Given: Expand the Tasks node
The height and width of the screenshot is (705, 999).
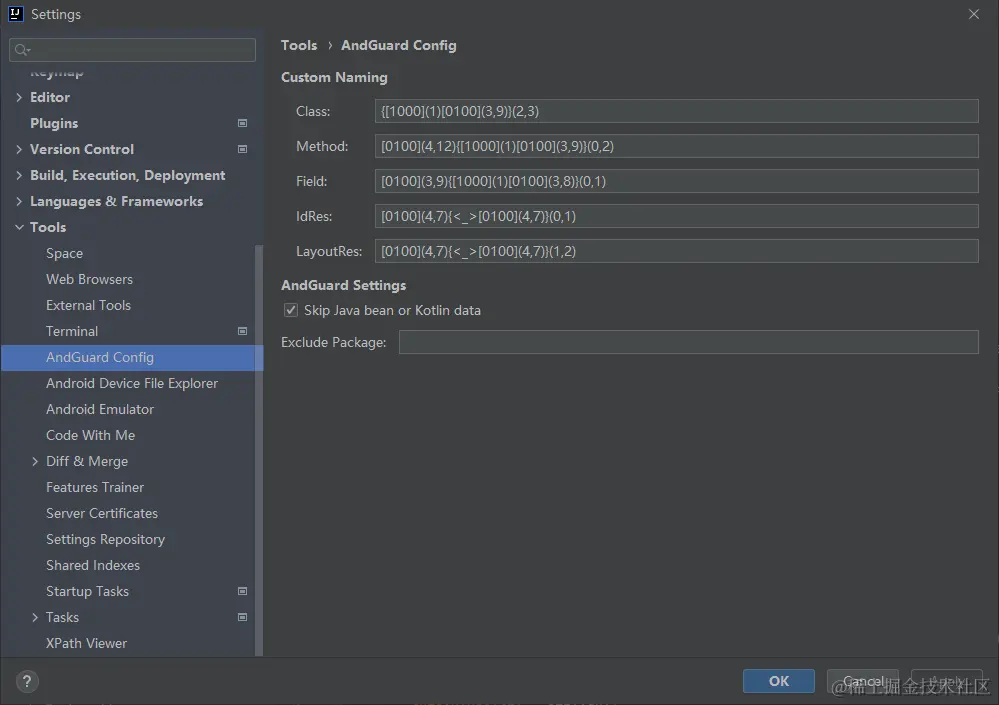Looking at the screenshot, I should (x=34, y=617).
